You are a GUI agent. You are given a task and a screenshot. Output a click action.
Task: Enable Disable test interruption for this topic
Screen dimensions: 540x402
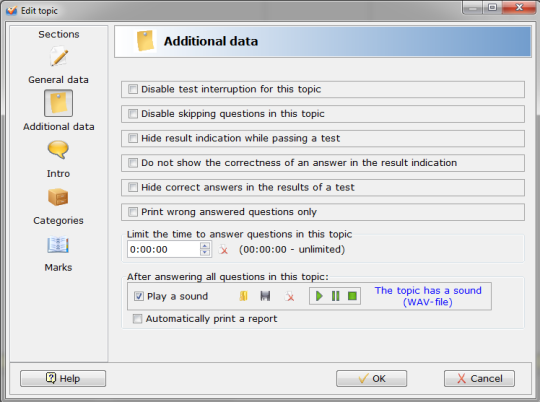click(x=133, y=89)
